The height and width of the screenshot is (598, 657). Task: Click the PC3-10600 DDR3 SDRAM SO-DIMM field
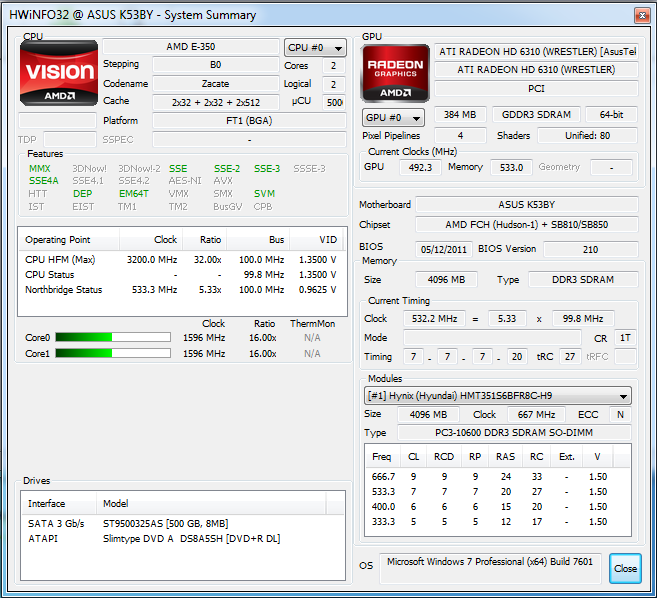(x=514, y=432)
